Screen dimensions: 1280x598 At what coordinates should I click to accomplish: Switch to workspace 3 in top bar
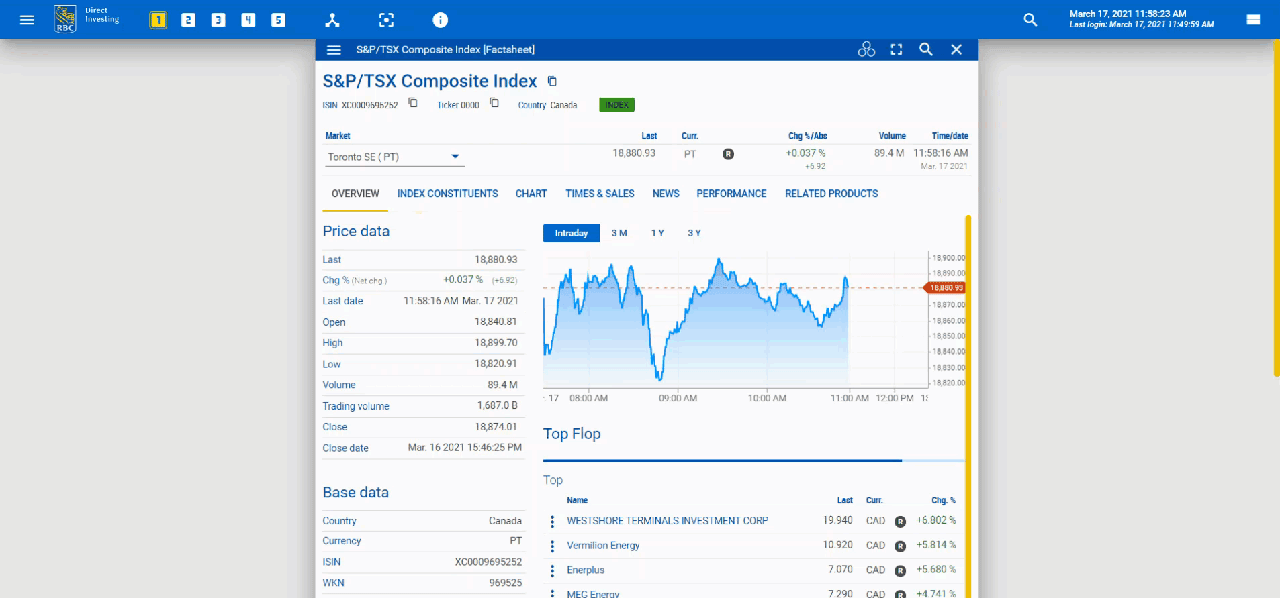(218, 20)
